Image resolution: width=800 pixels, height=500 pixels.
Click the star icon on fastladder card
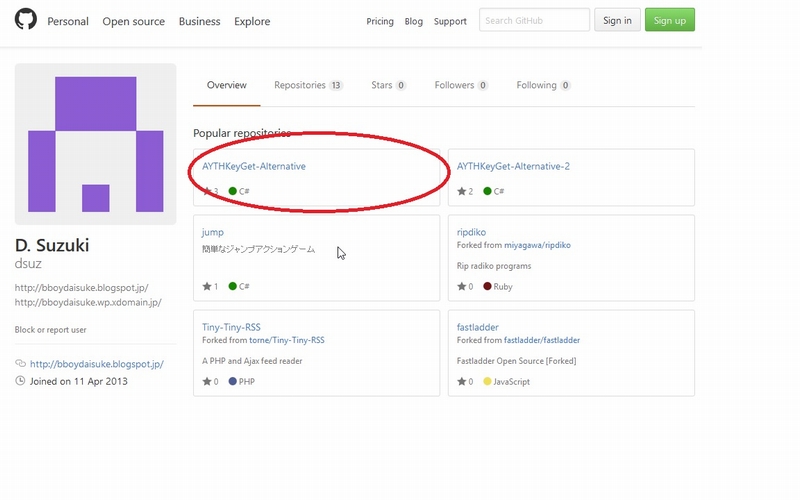click(461, 381)
